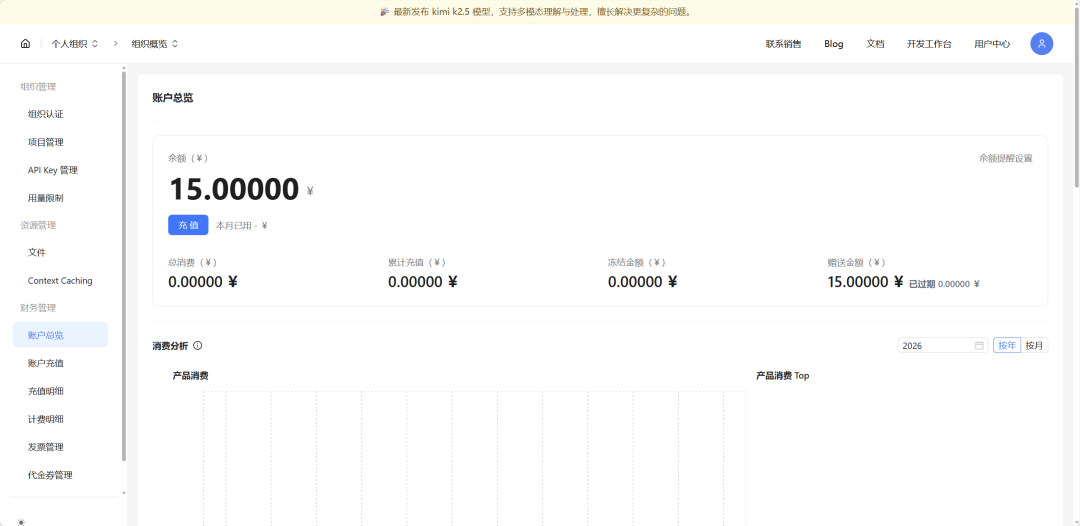The image size is (1080, 526).
Task: Open the Blog link in the top navigation
Action: tap(833, 44)
